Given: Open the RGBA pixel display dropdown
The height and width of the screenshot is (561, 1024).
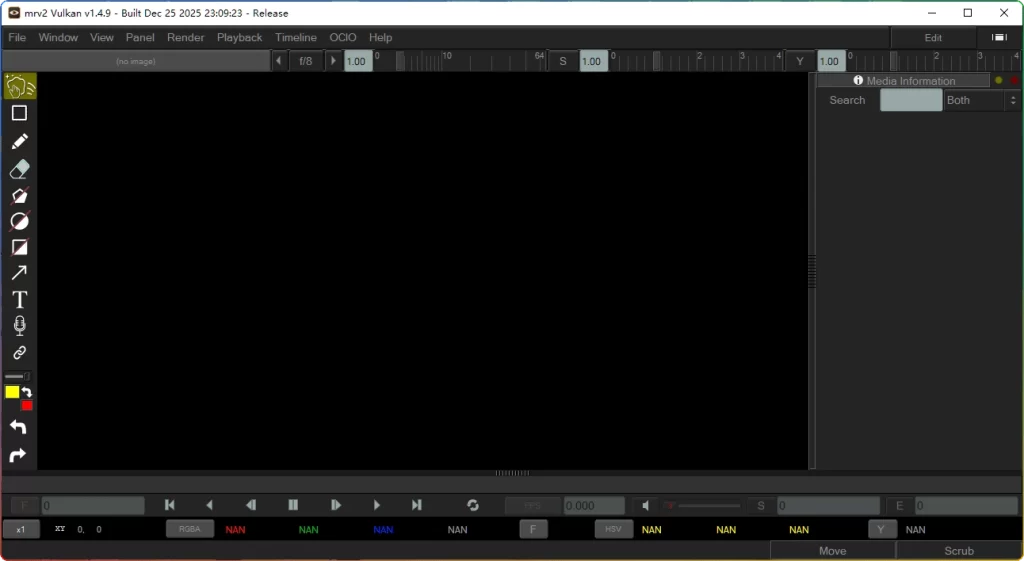Looking at the screenshot, I should pos(190,529).
